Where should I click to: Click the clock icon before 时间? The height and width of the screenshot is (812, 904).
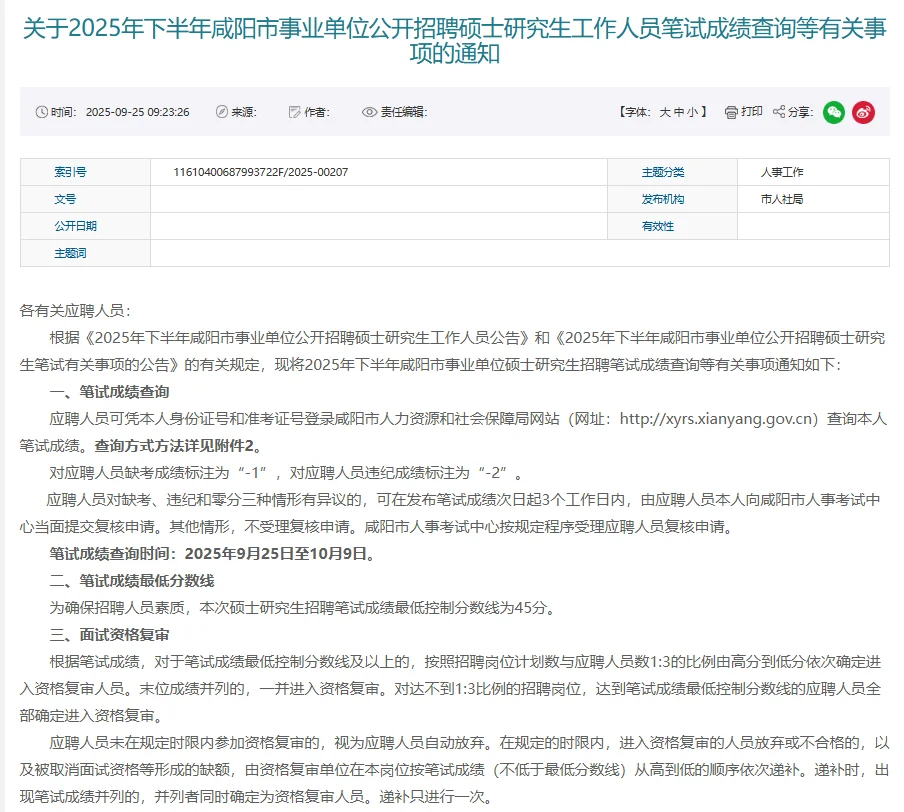[x=40, y=112]
